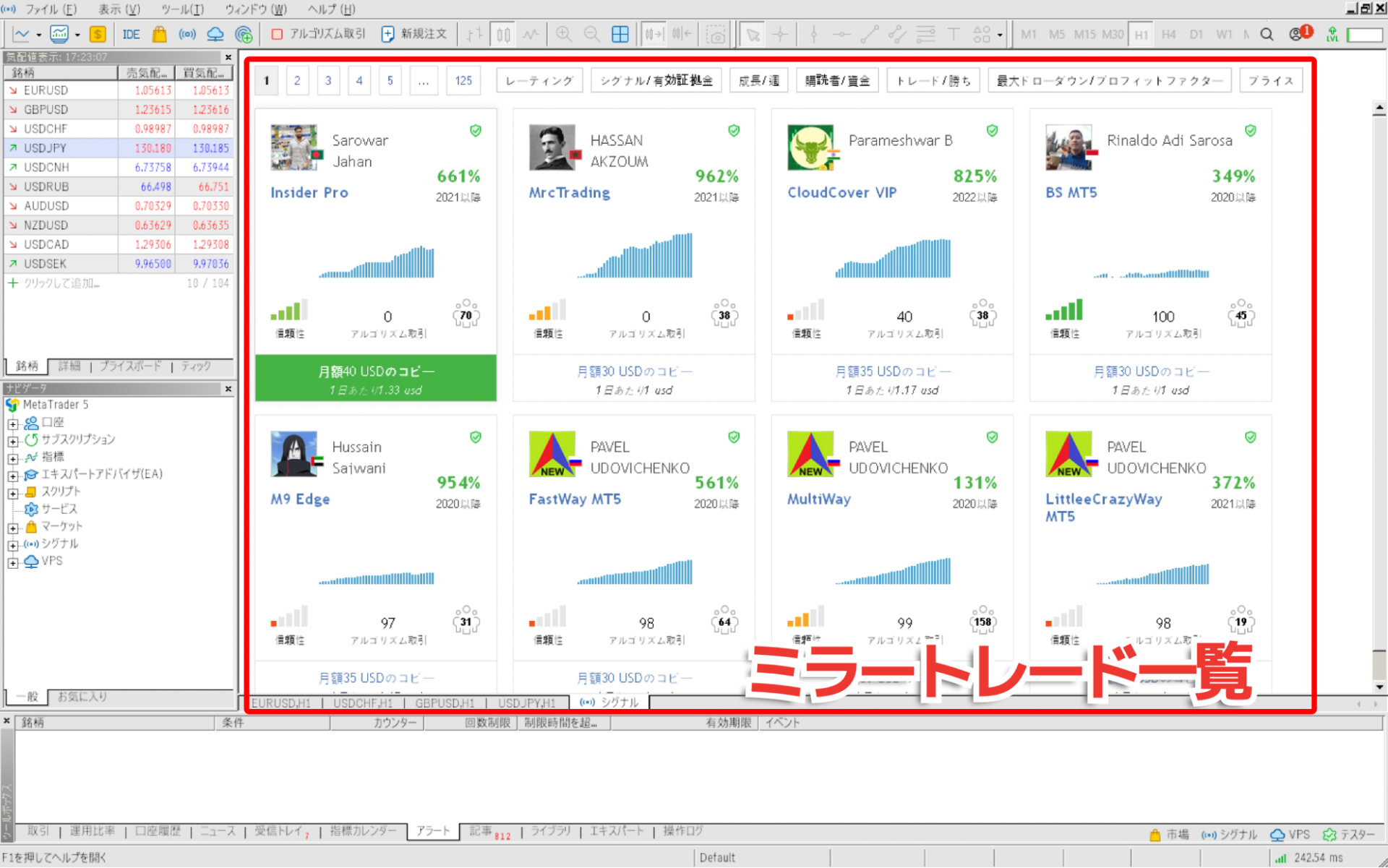The height and width of the screenshot is (868, 1388).
Task: Open テスター in the status bar
Action: pos(1349,835)
